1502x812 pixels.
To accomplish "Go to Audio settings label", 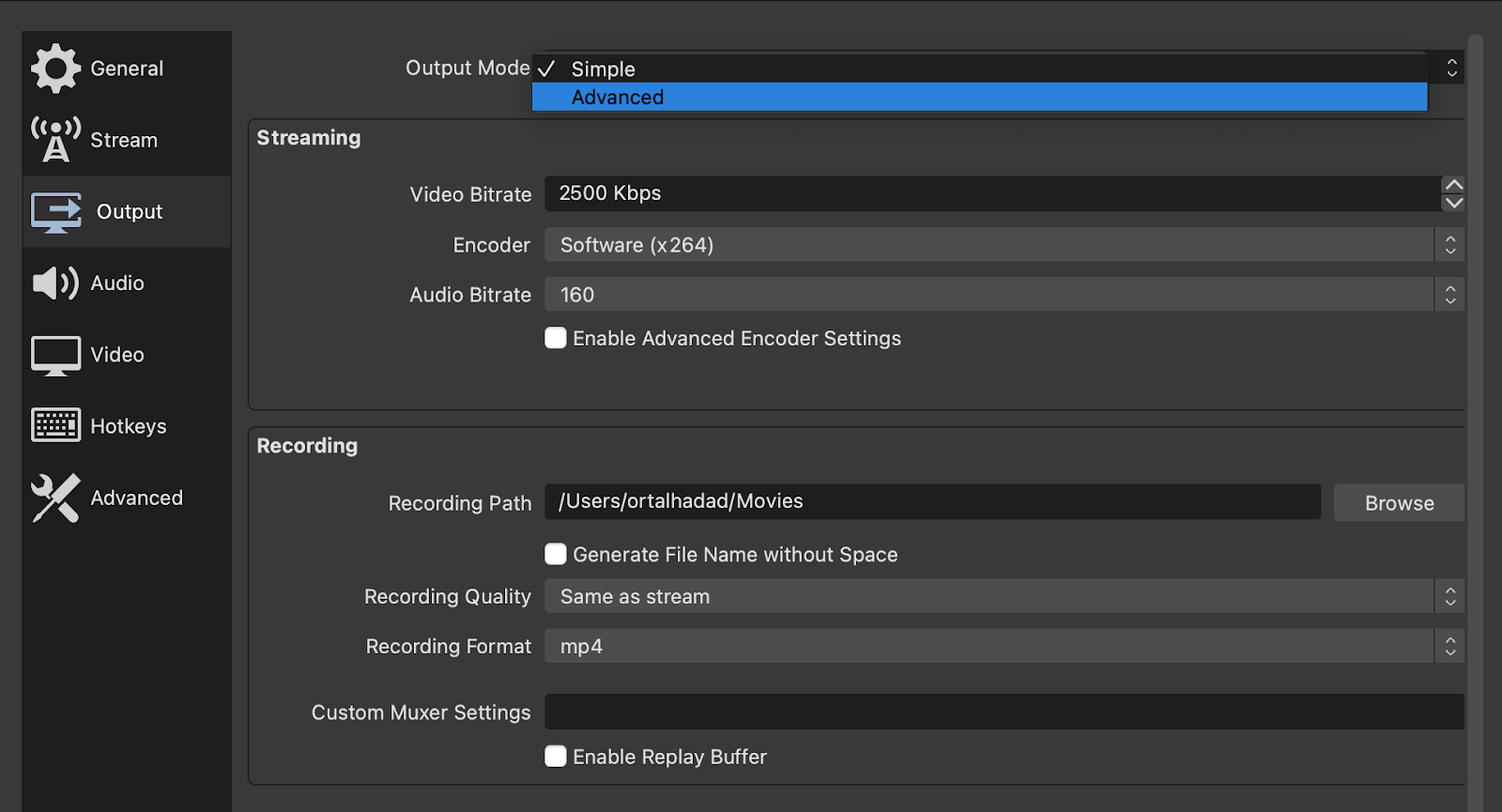I will click(117, 283).
